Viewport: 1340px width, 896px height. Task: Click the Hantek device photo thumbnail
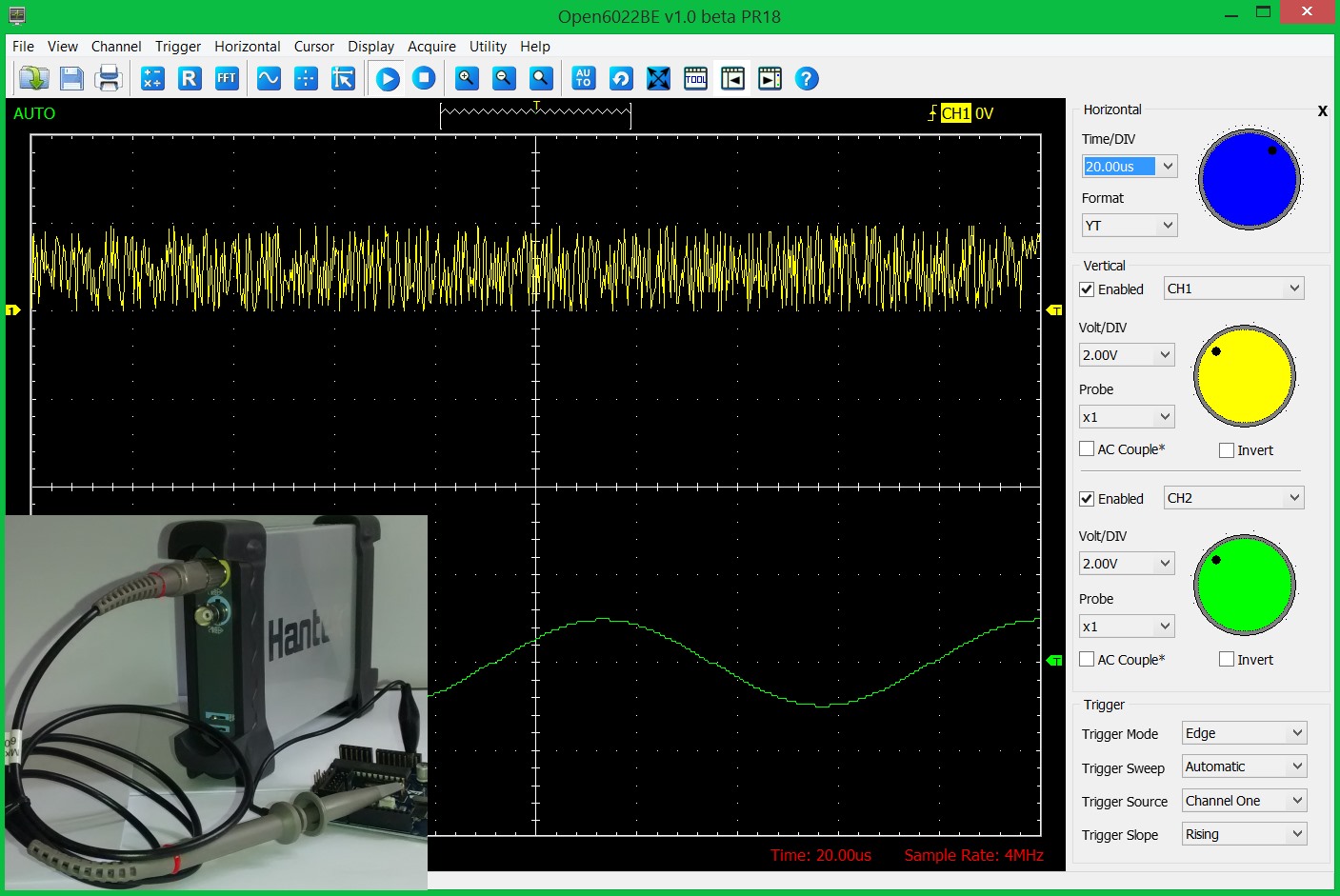point(216,703)
